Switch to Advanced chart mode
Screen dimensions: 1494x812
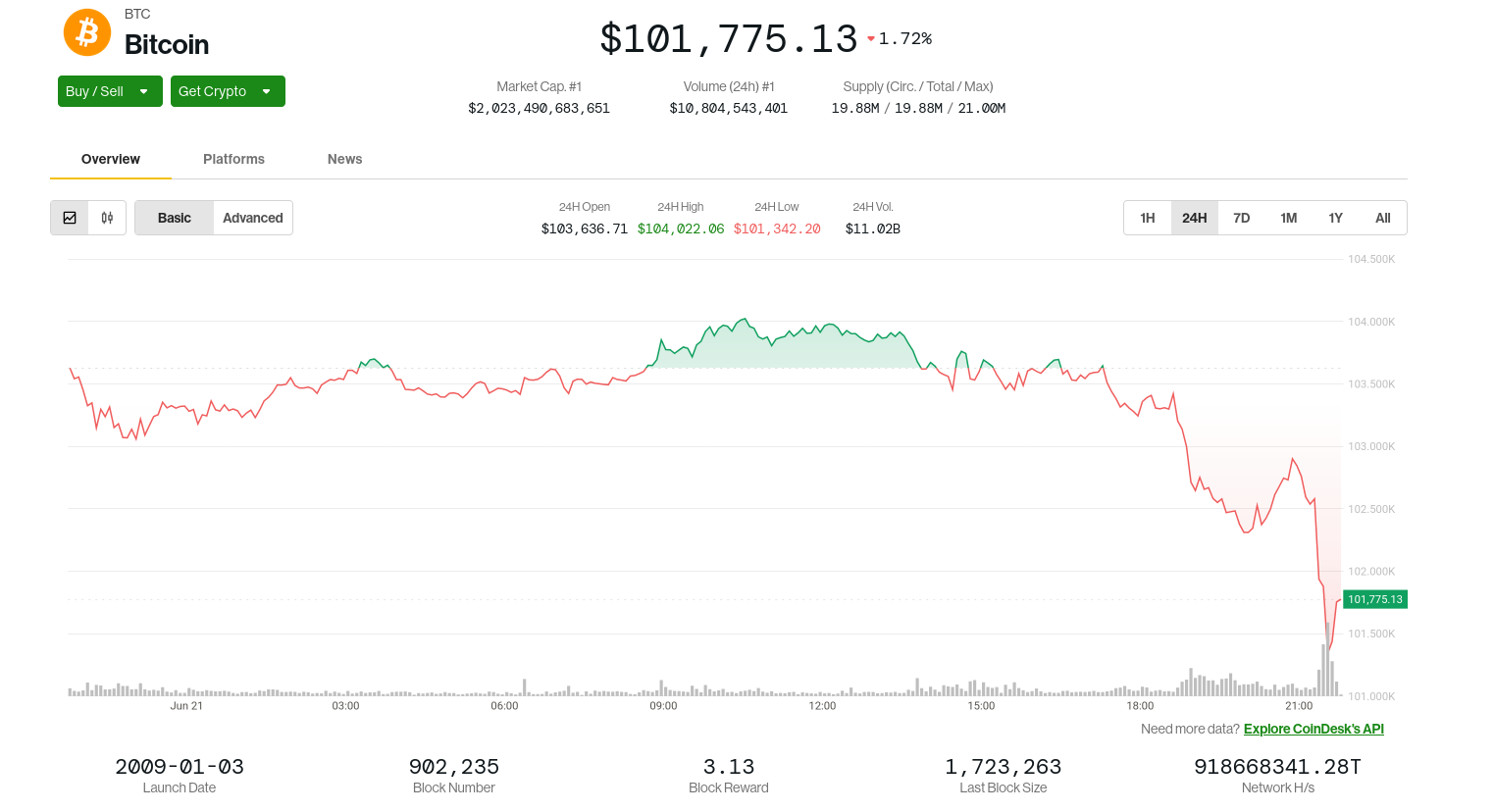click(x=253, y=218)
